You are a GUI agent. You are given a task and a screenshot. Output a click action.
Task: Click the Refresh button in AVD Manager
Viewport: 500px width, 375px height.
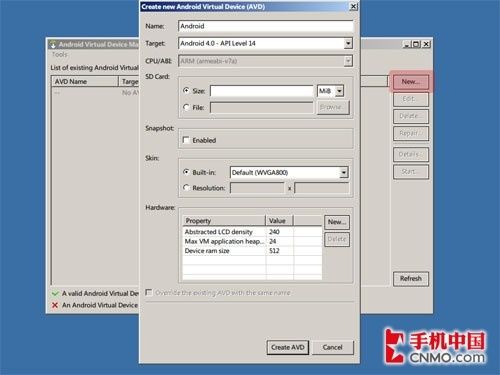pos(411,279)
